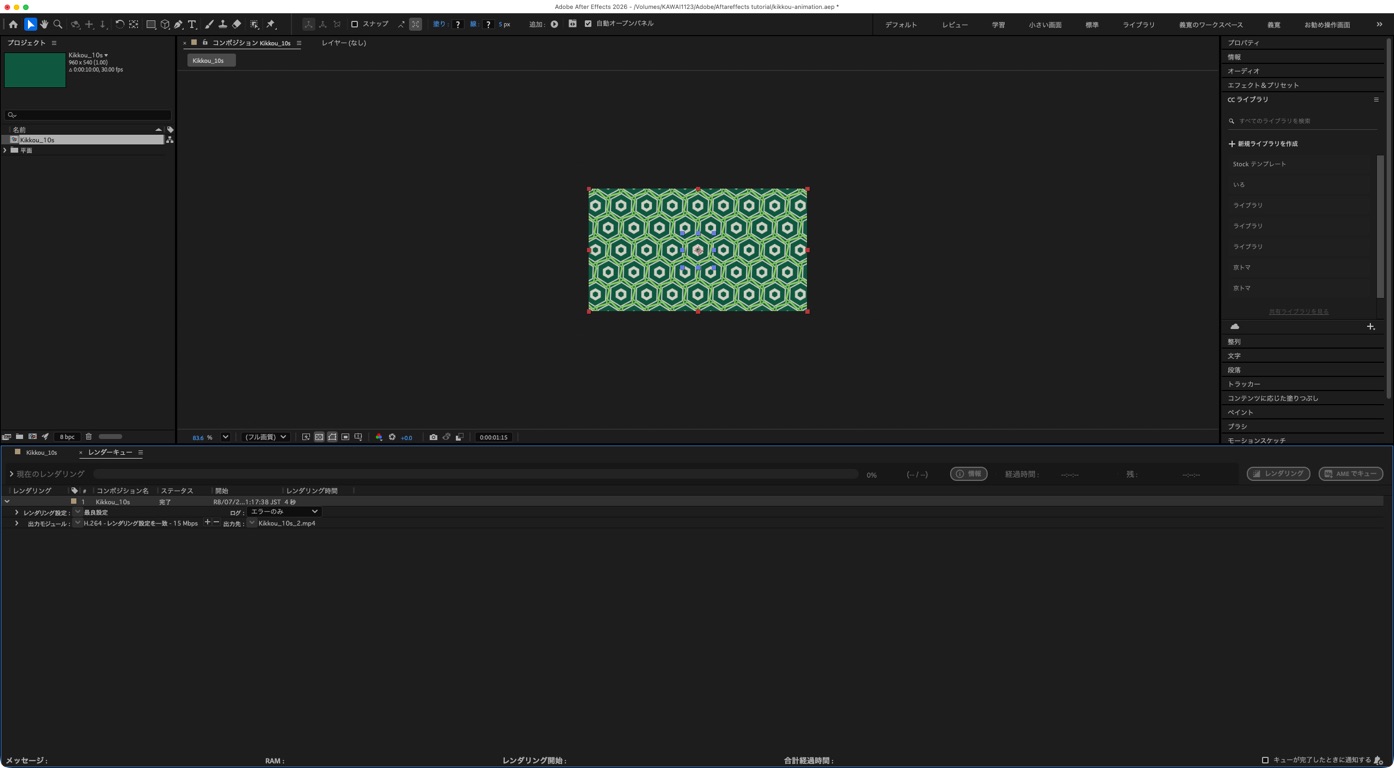Enable the スナップ checkbox
The height and width of the screenshot is (768, 1394).
click(x=354, y=24)
